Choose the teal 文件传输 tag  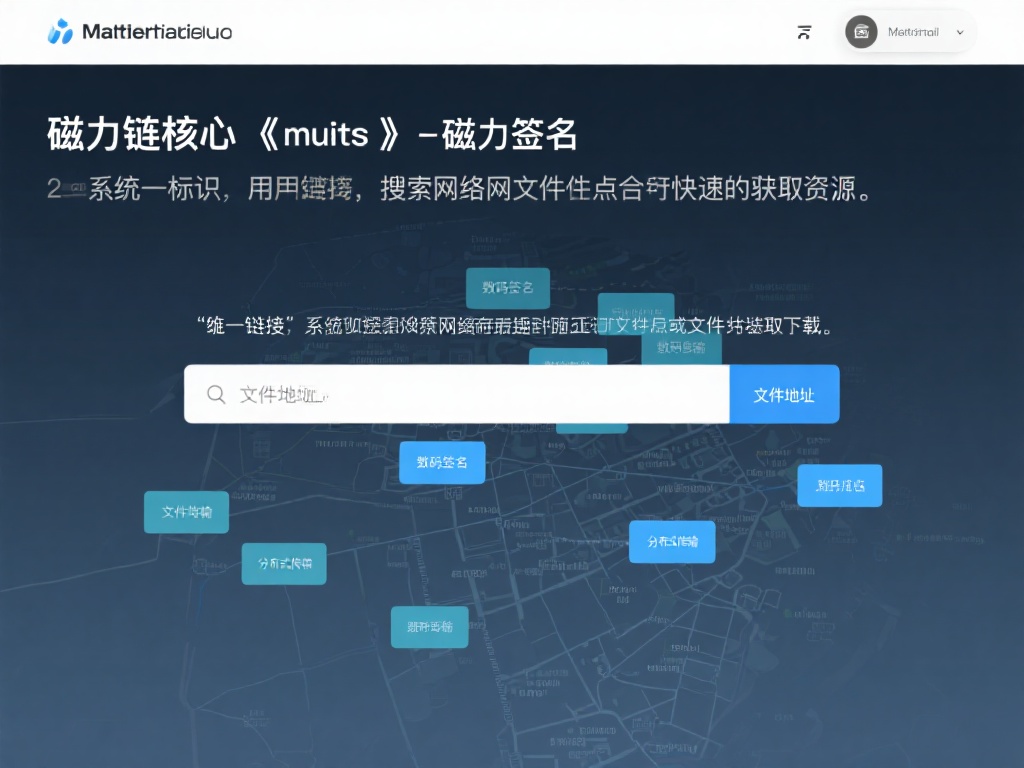tap(186, 512)
